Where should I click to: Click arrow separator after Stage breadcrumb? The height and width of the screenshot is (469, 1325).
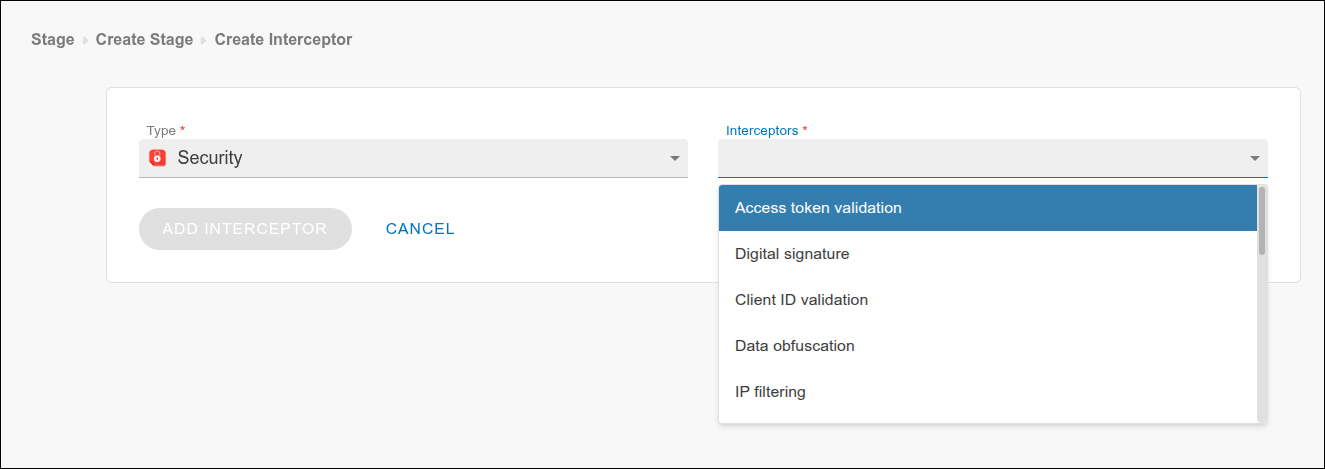click(85, 40)
